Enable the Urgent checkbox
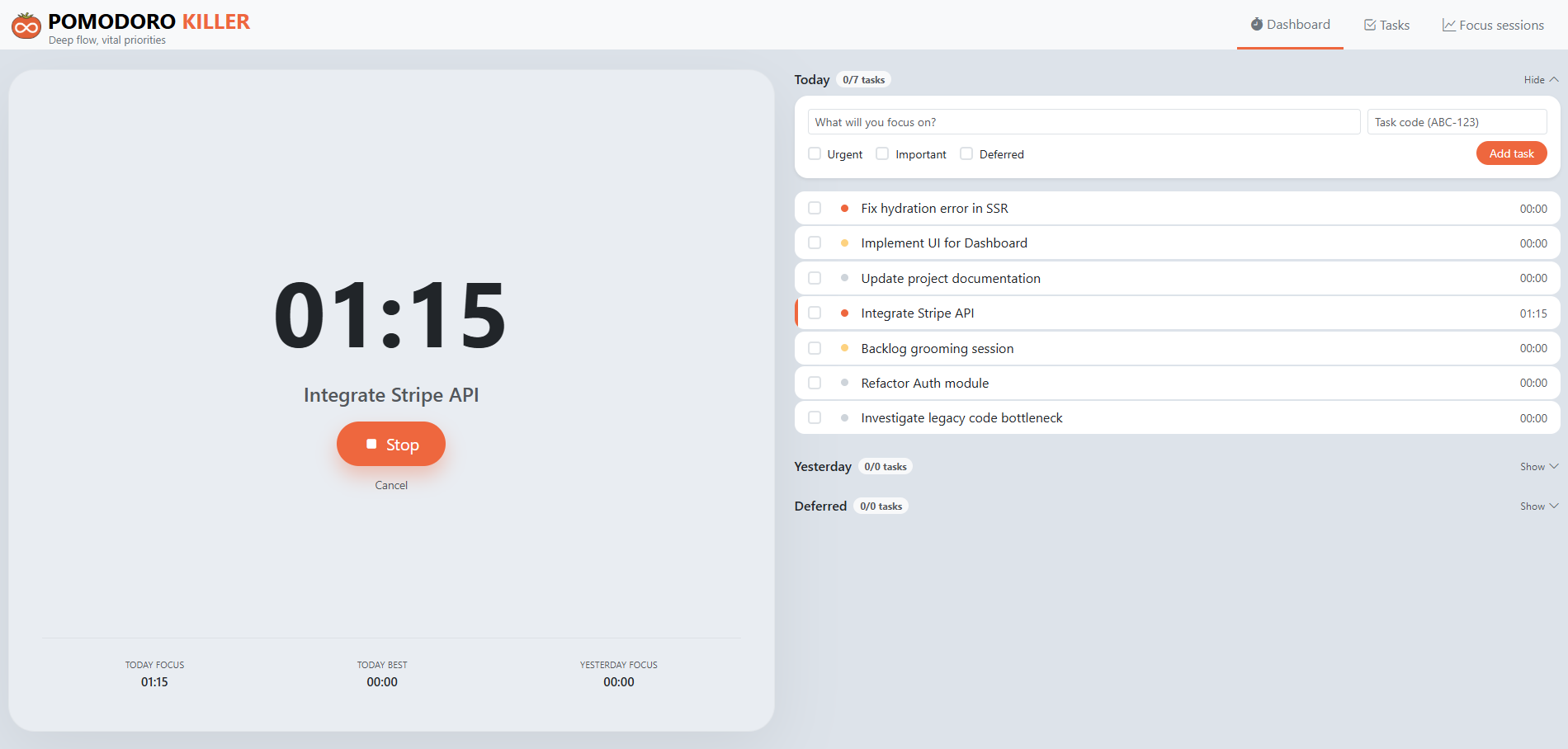Screen dimensions: 1568x749 (815, 154)
